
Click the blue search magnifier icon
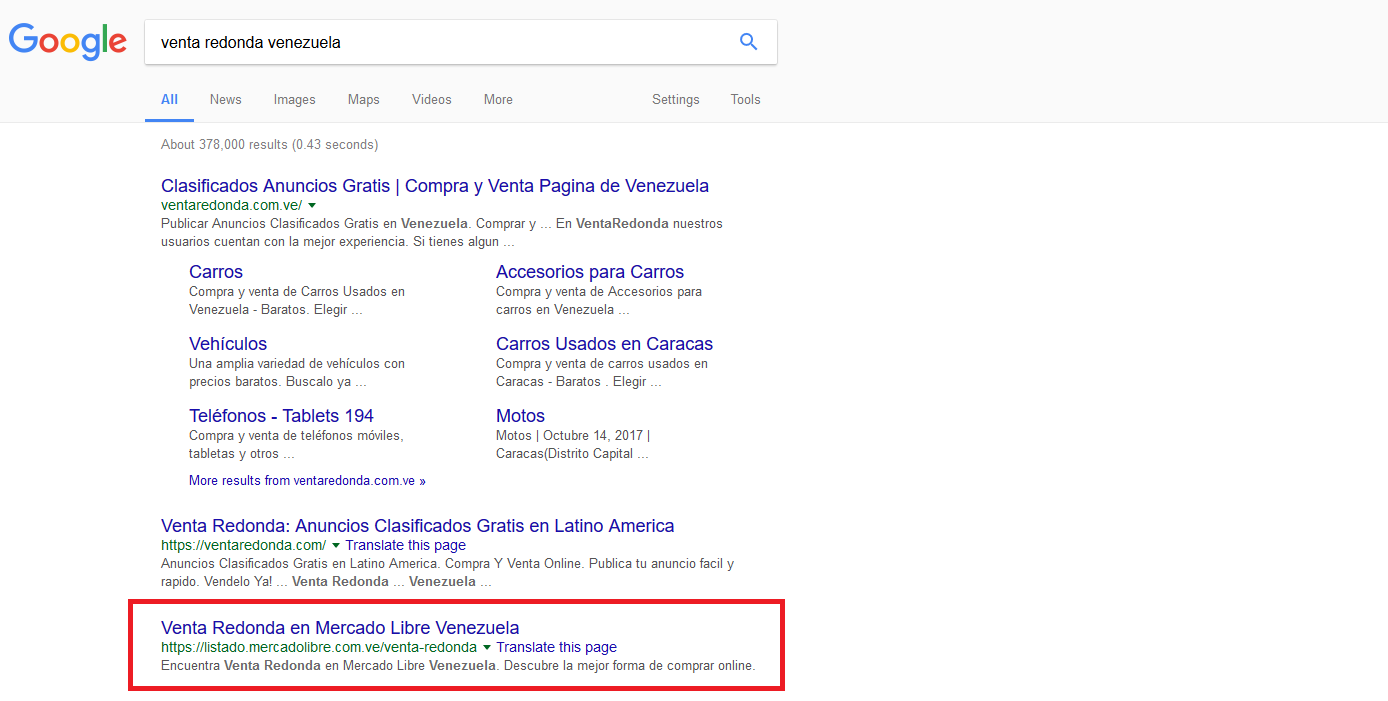click(748, 42)
